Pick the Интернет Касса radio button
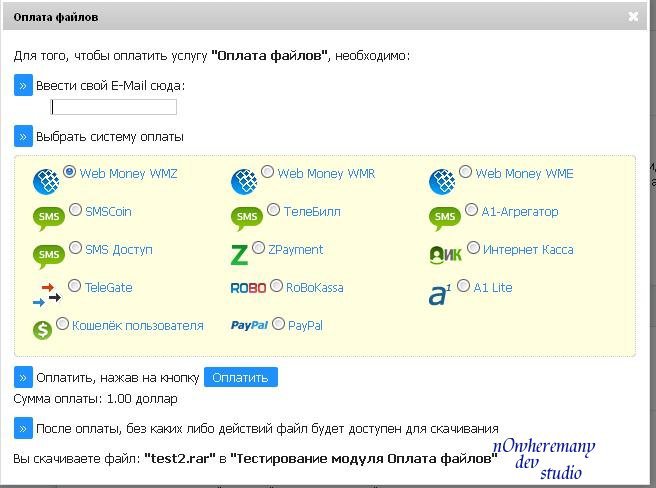656x488 pixels. (x=473, y=248)
